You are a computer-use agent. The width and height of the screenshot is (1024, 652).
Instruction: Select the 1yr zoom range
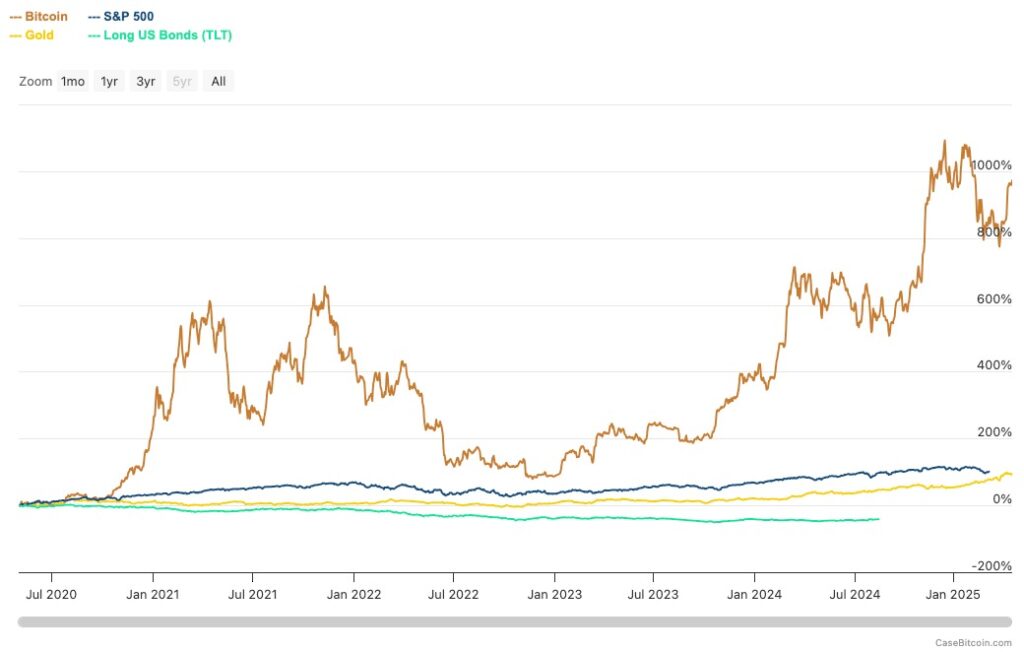coord(109,82)
